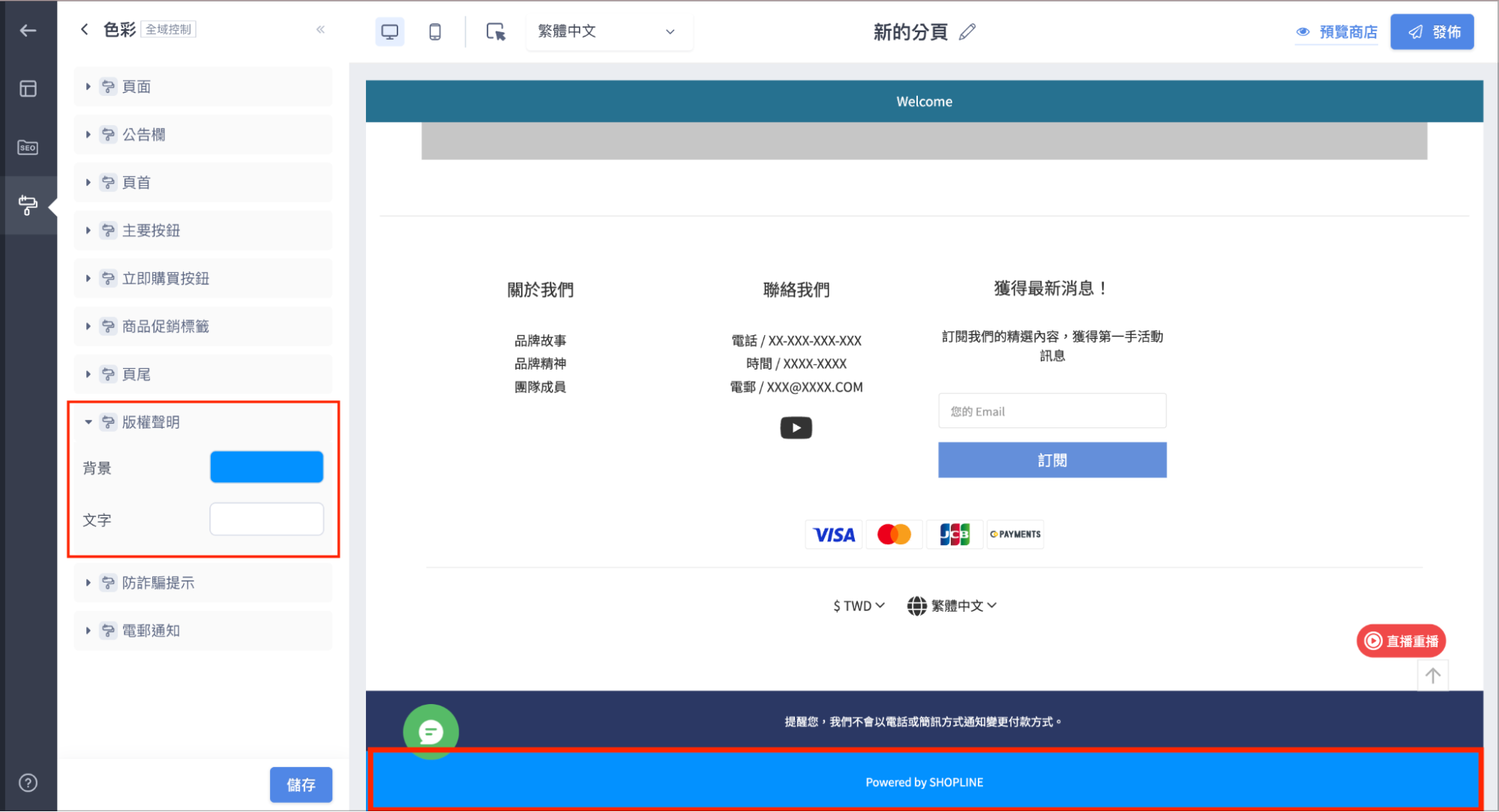Click the green chat bubble widget
The width and height of the screenshot is (1499, 812).
click(430, 732)
